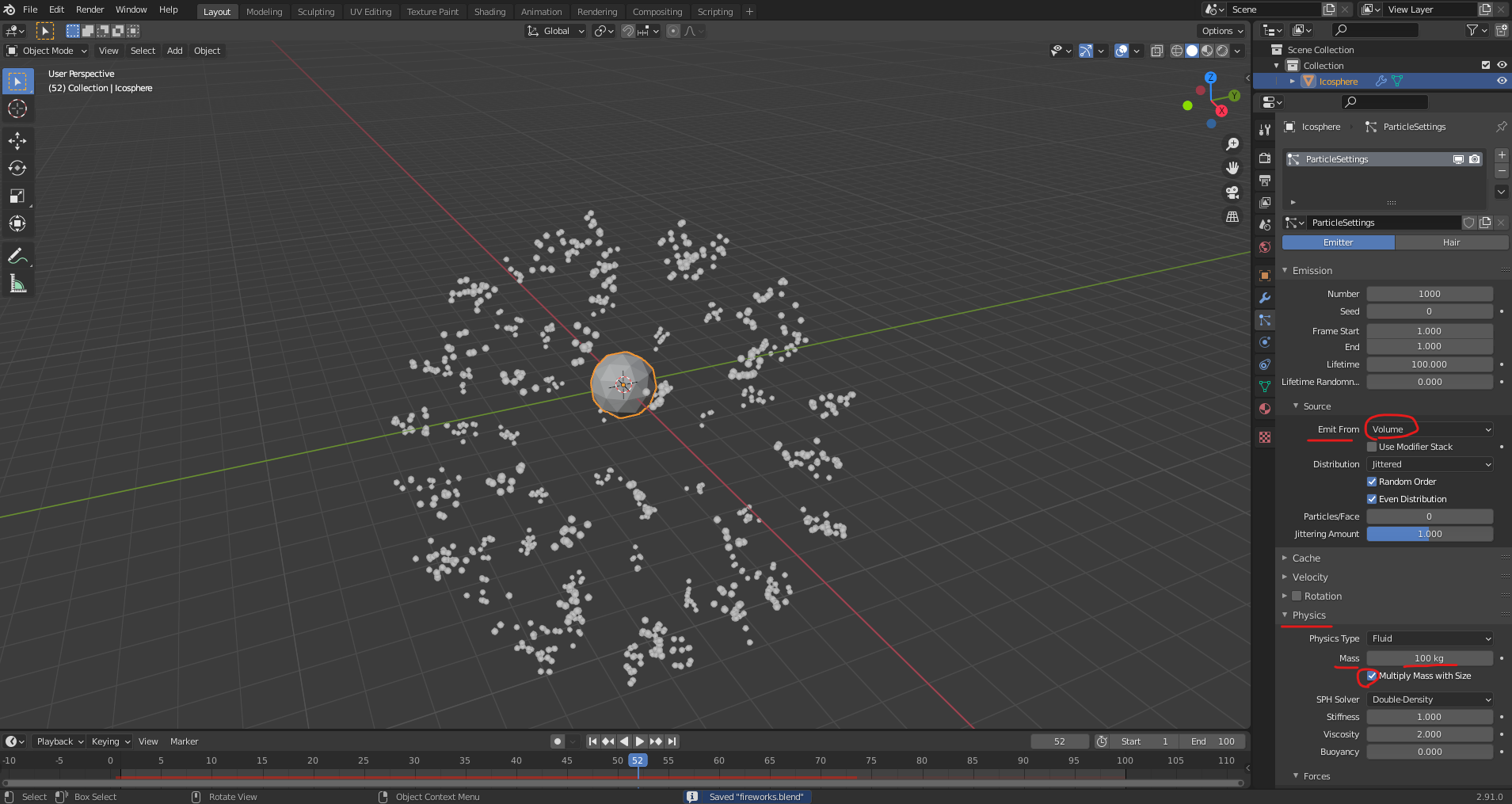Viewport: 1512px width, 804px height.
Task: Add a new particle system slot
Action: pyautogui.click(x=1501, y=155)
